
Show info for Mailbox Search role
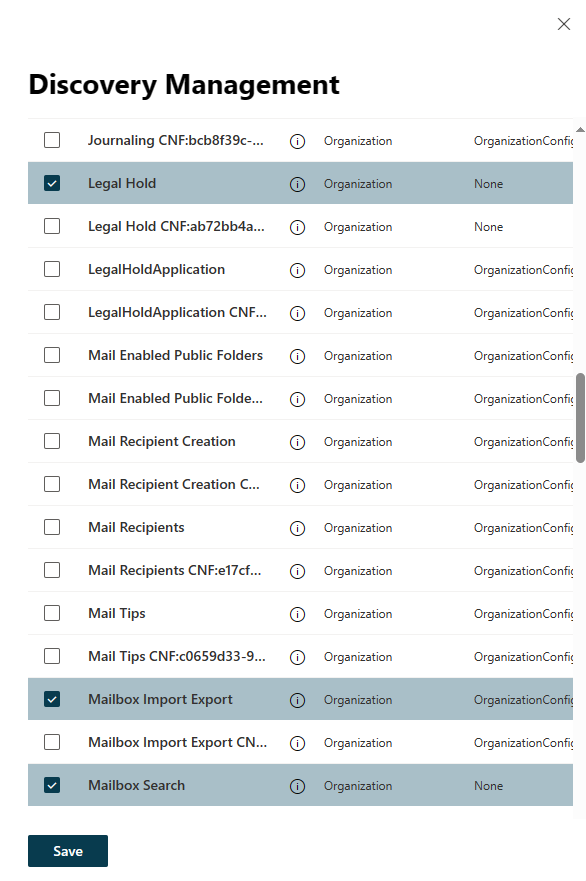pos(297,786)
